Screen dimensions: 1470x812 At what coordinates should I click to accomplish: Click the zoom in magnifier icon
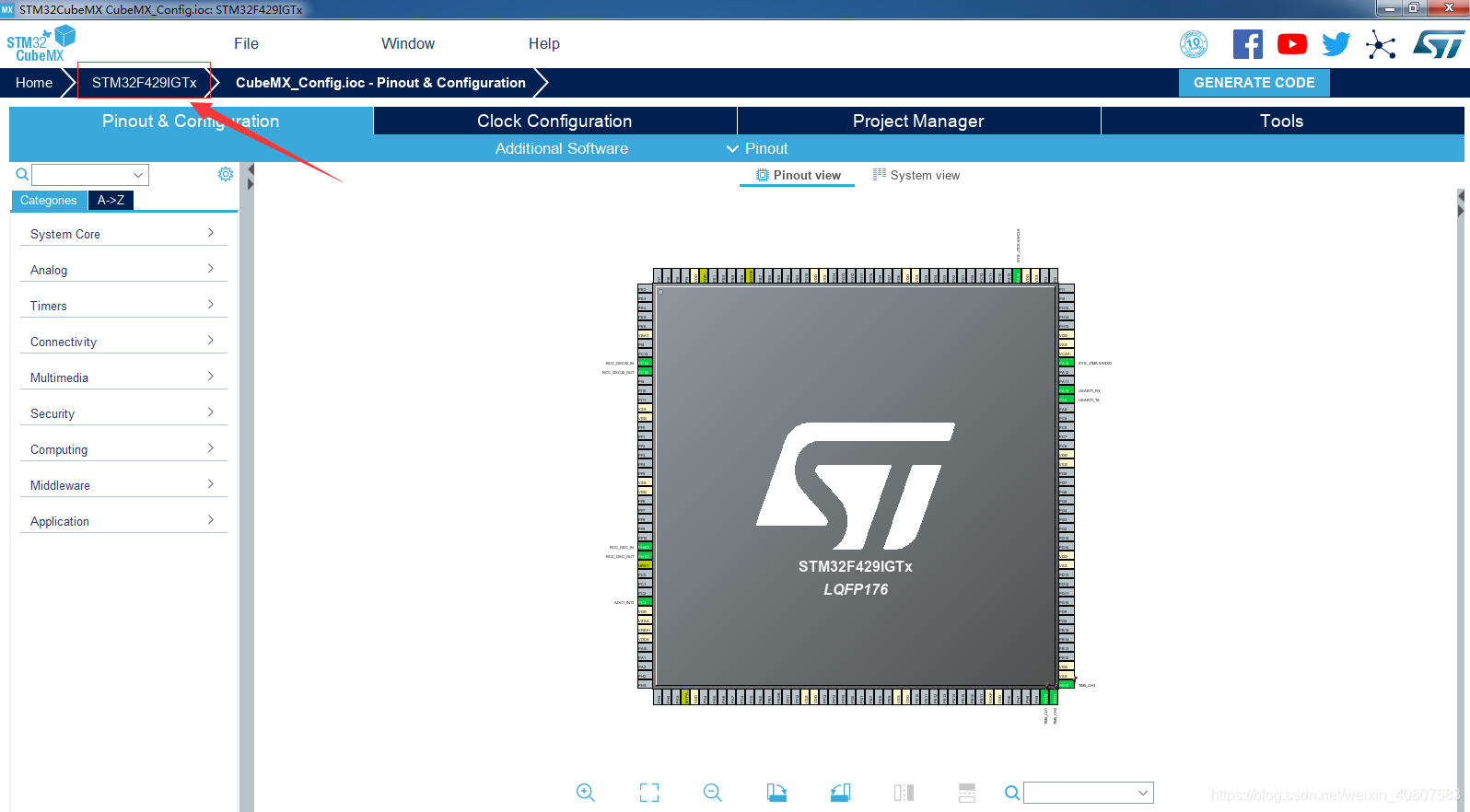click(586, 793)
